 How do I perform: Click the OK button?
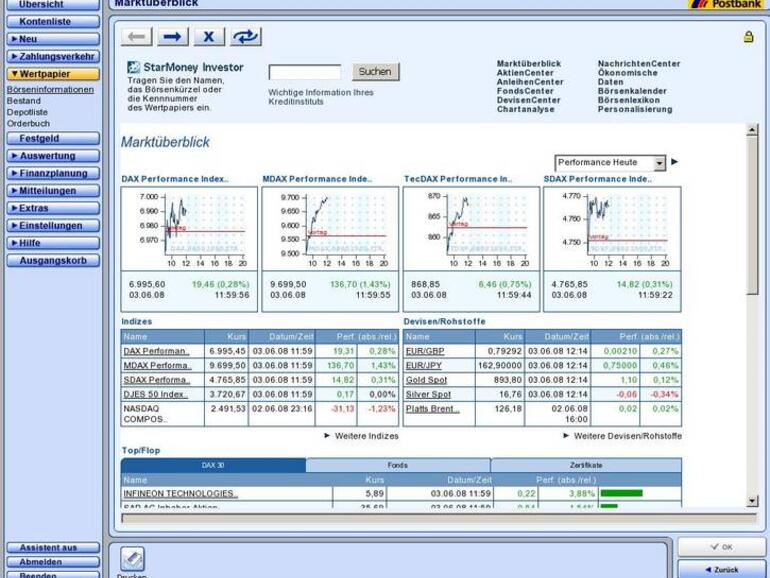coord(721,547)
